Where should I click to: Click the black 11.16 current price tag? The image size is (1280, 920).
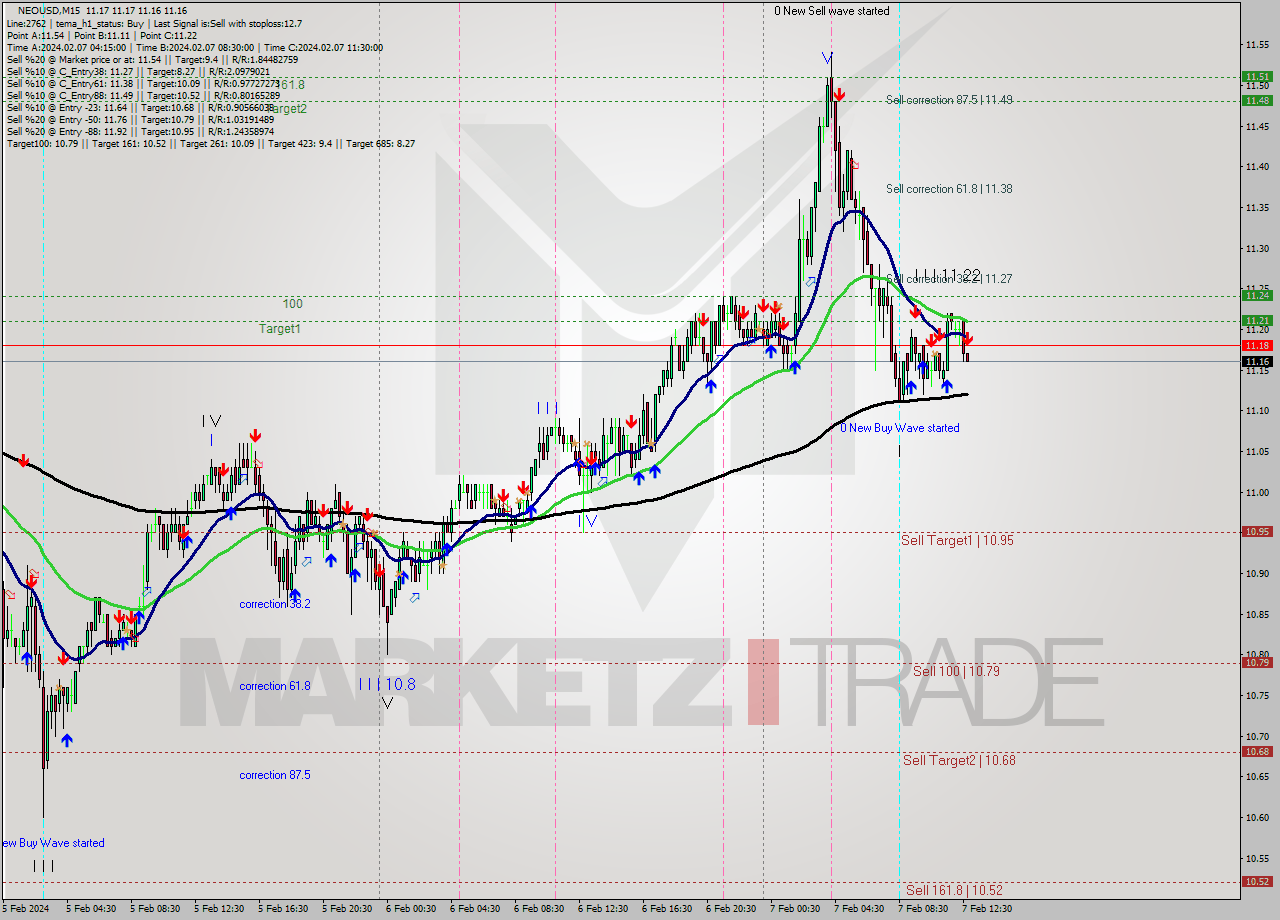[x=1256, y=361]
